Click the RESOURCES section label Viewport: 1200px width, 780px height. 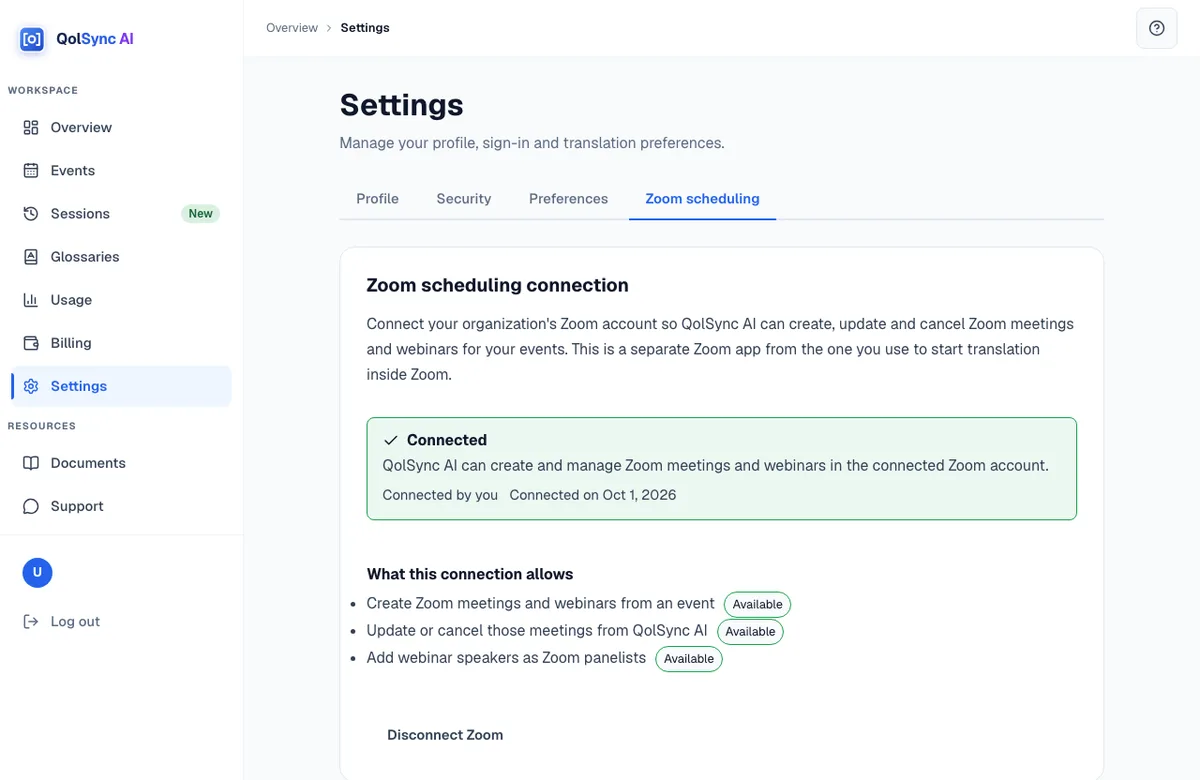[42, 426]
